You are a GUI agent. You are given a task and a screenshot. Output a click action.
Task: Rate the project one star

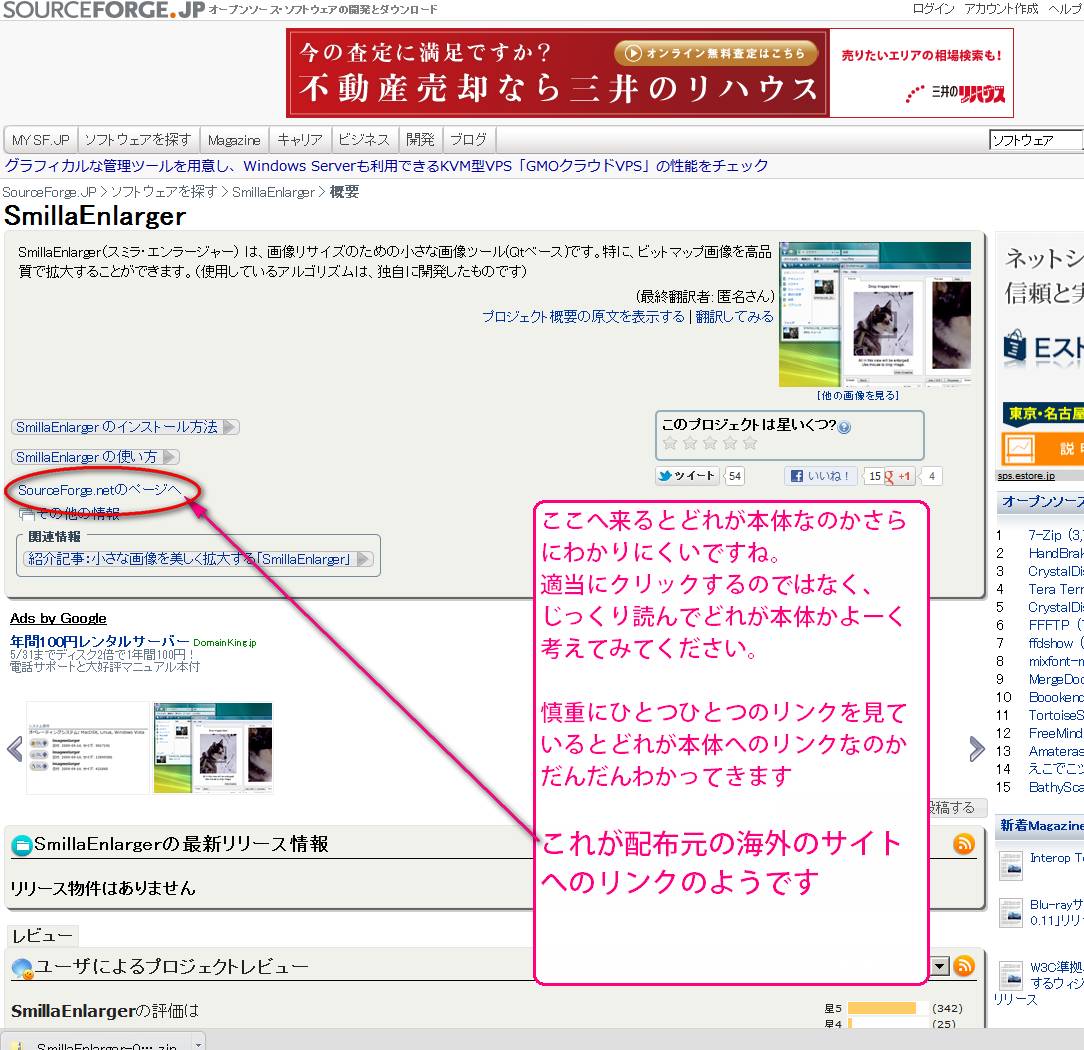[670, 443]
